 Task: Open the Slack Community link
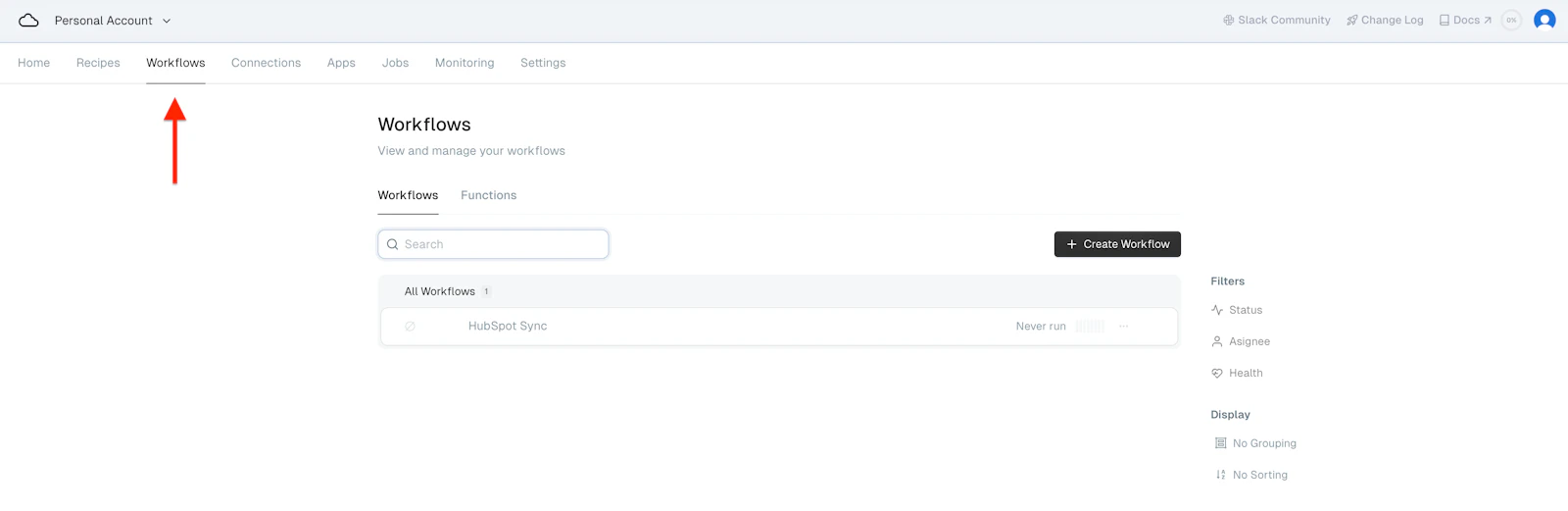coord(1277,20)
